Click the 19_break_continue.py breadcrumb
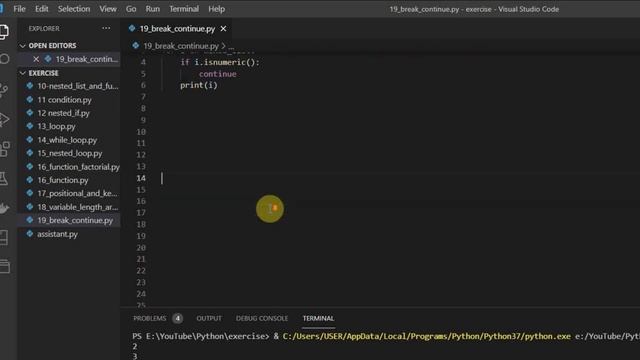Screen dimensions: 640x360 coord(181,46)
